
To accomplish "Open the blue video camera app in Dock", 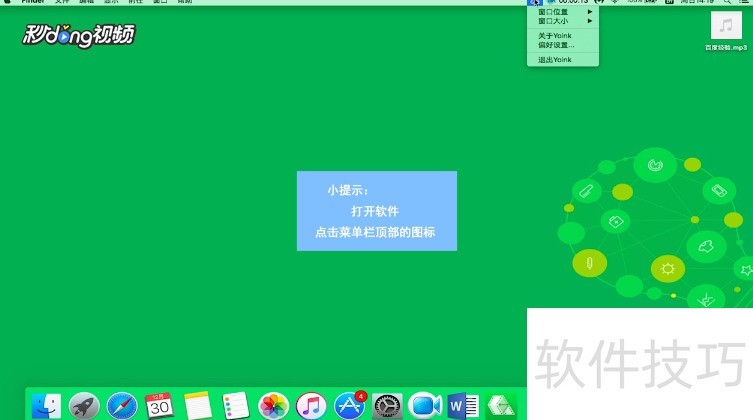I will point(425,406).
